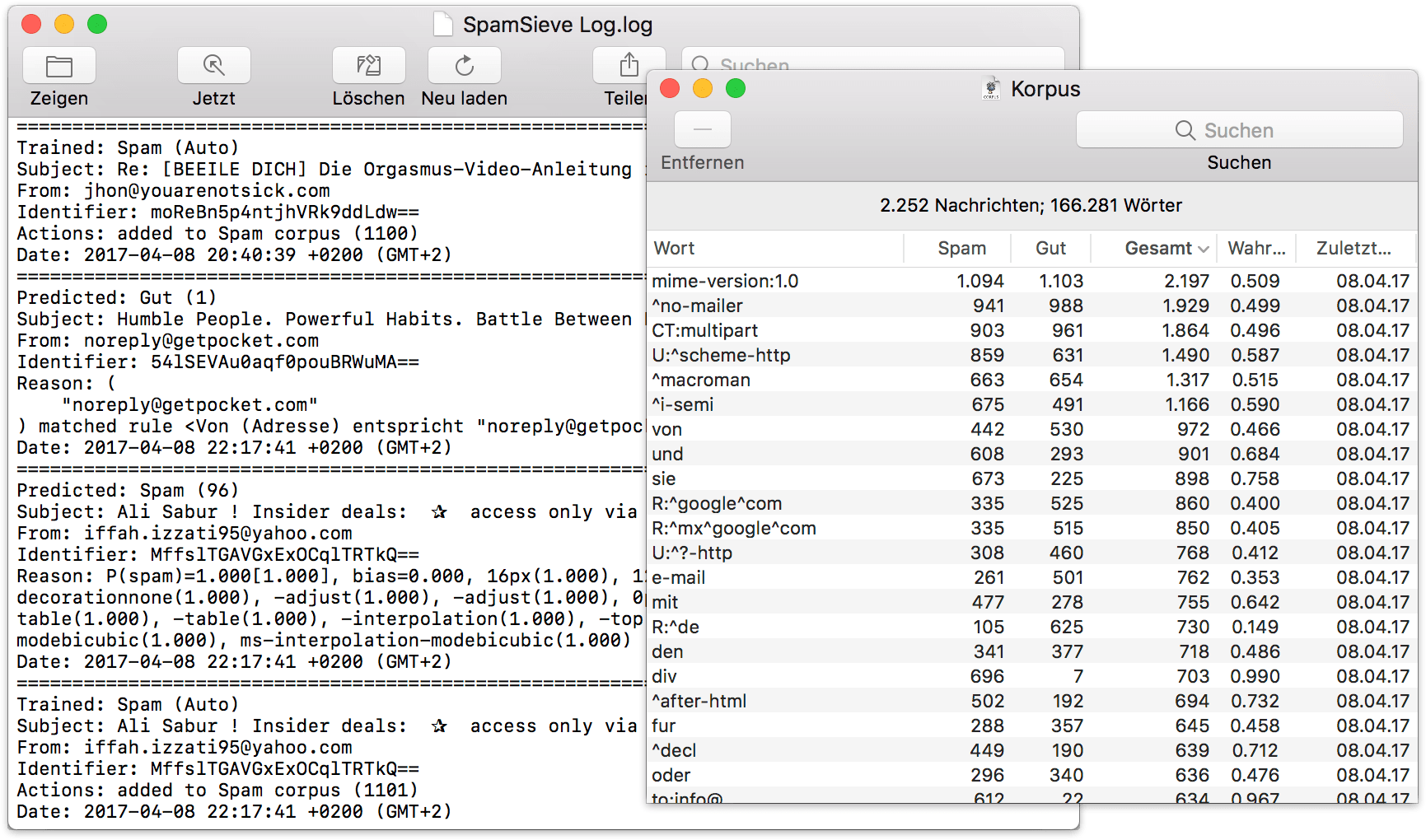1426x840 pixels.
Task: Click log line Identifier: moReBn5p4ntjhVRk9ddLdw==
Action: tap(217, 212)
